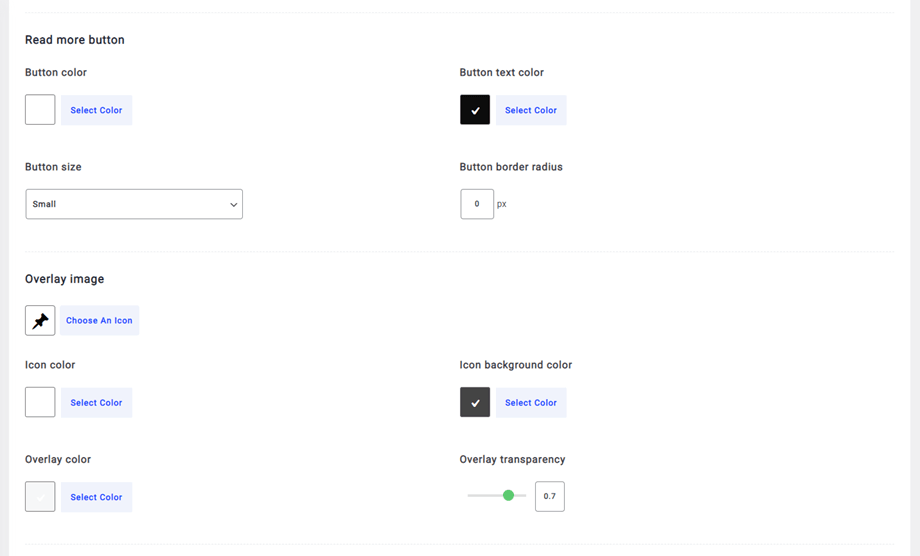Image resolution: width=920 pixels, height=556 pixels.
Task: Click the dark Icon background color swatch
Action: point(475,402)
